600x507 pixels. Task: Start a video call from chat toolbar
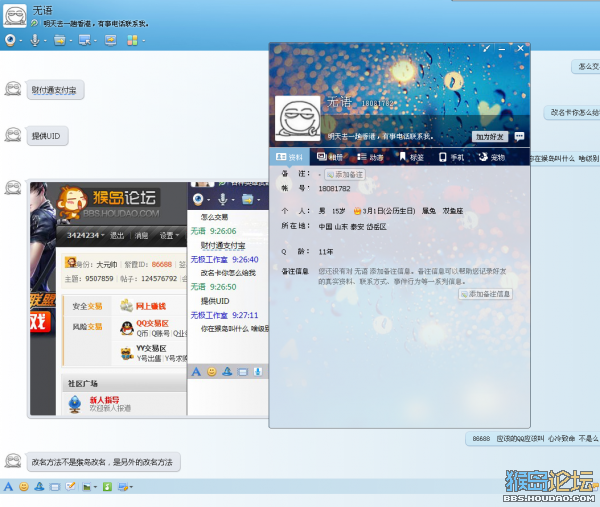click(10, 40)
